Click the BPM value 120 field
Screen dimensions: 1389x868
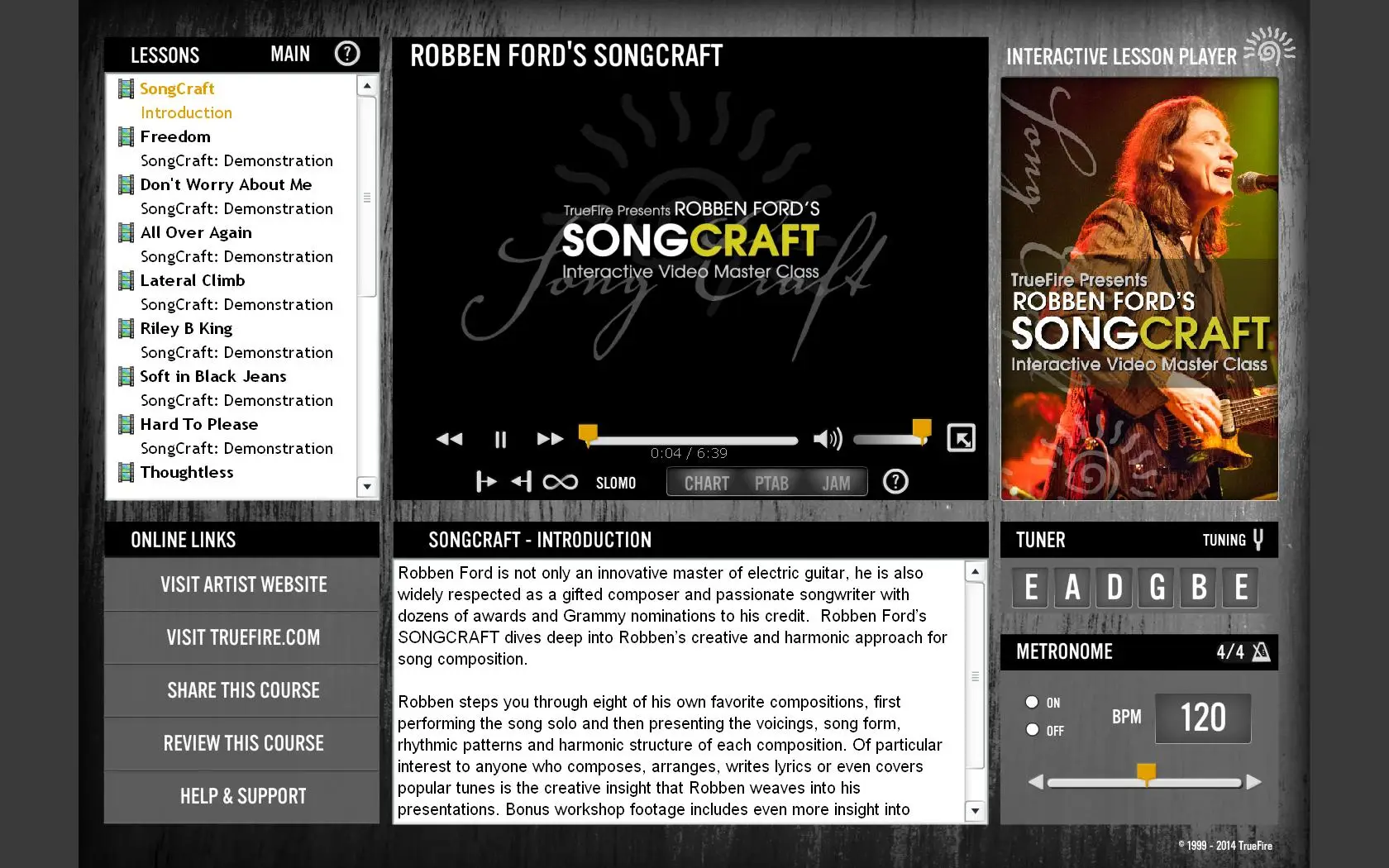point(1203,718)
